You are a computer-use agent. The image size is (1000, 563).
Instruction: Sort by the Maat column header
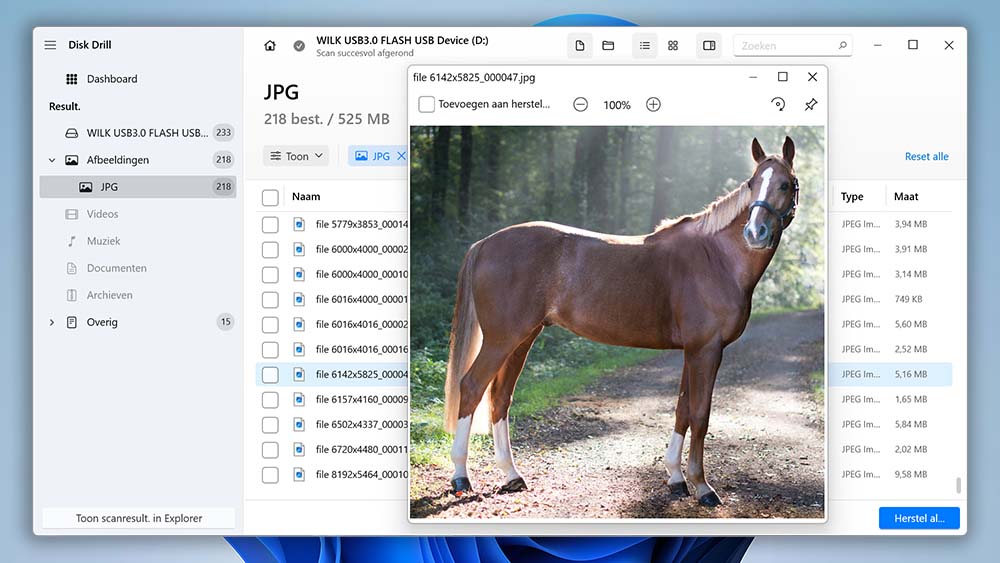(x=906, y=197)
